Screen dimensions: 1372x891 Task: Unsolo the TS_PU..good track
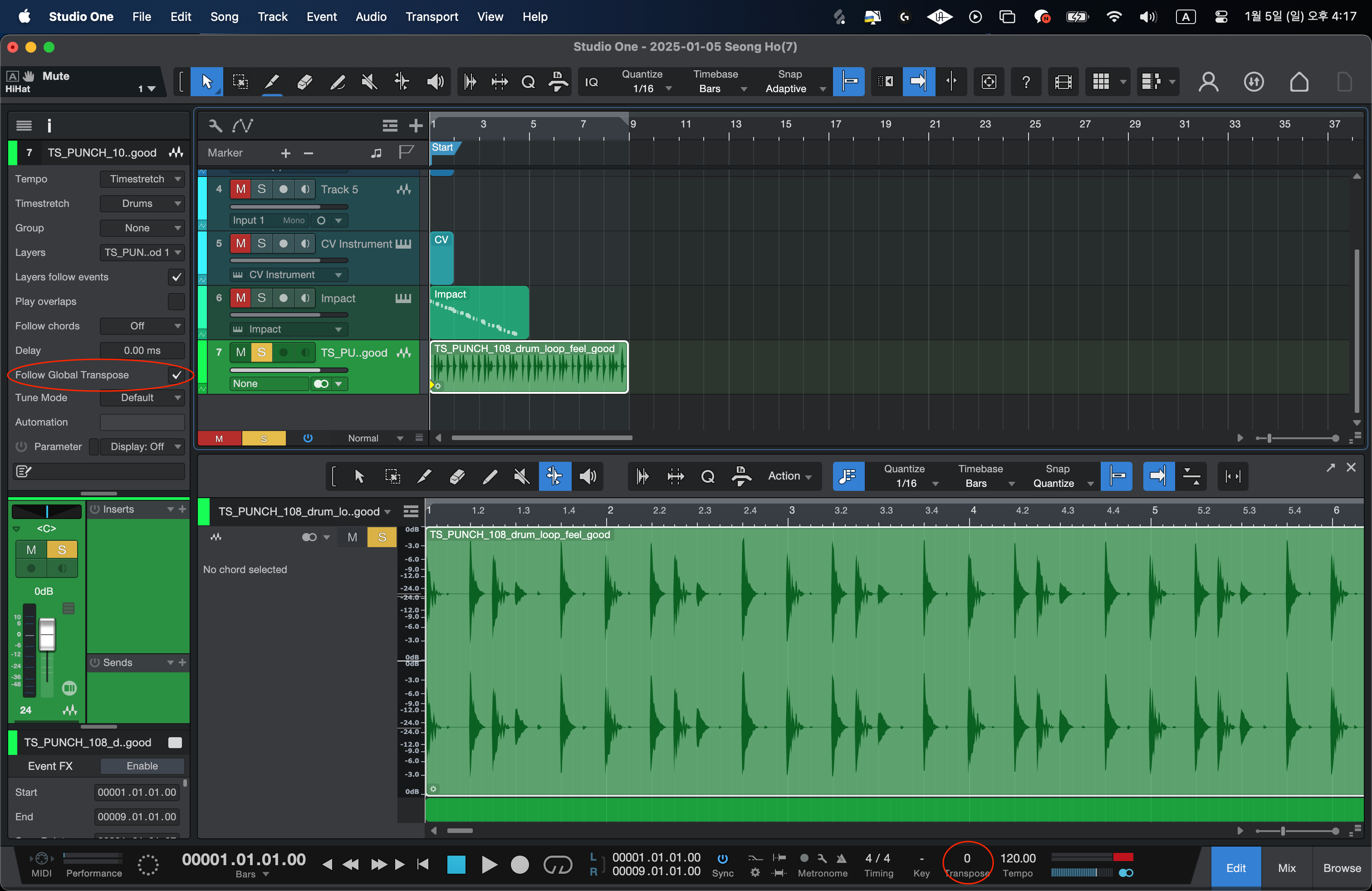[x=261, y=352]
